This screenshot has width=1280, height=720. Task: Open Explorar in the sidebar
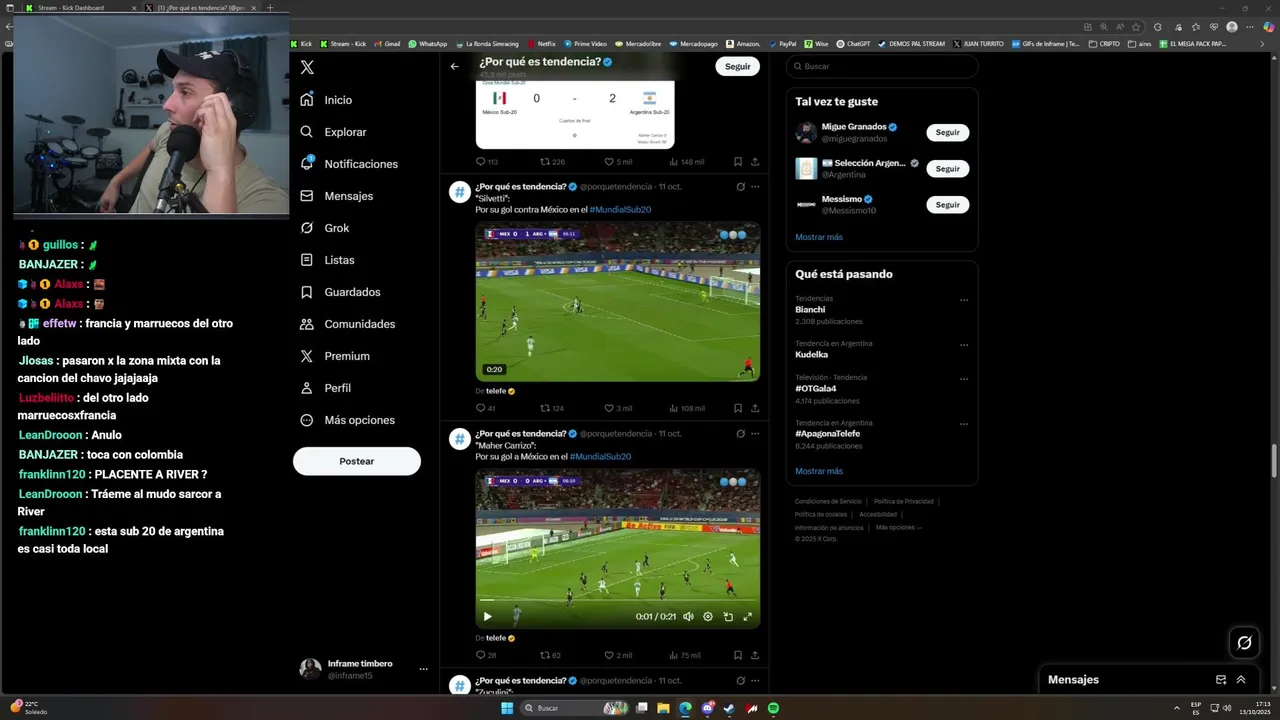[333, 132]
